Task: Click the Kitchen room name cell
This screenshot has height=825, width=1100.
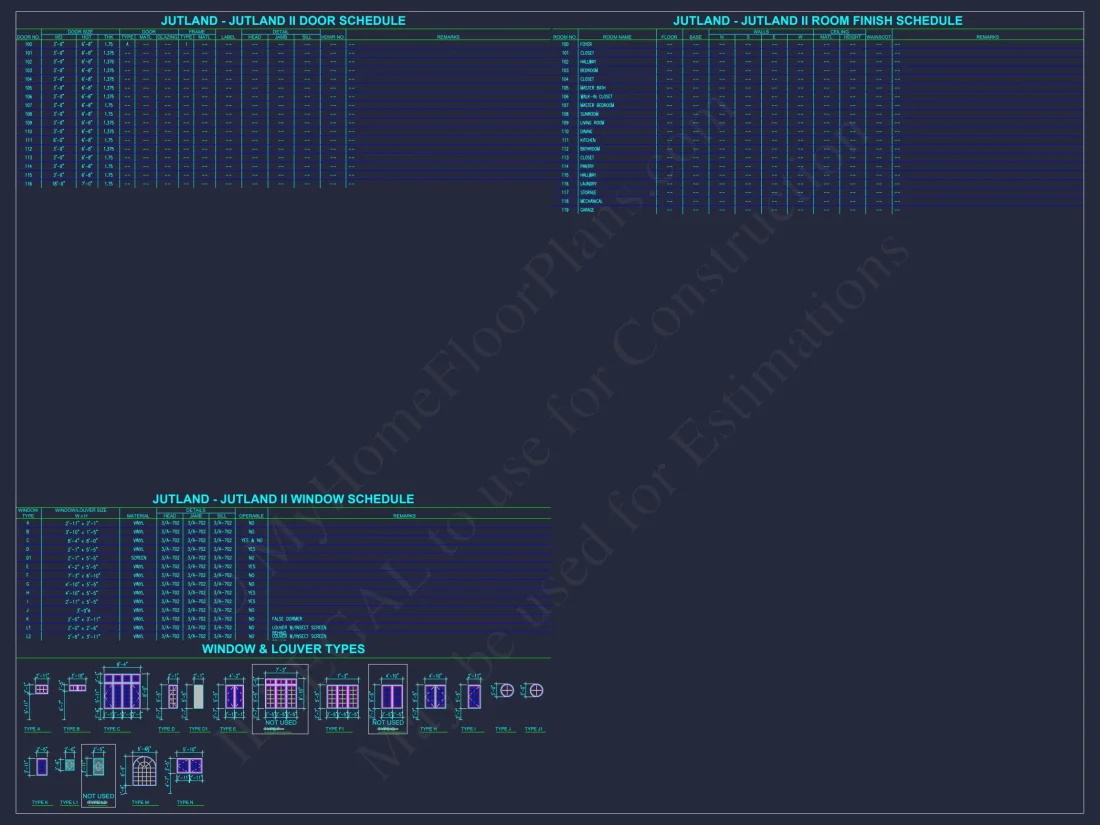Action: click(588, 141)
